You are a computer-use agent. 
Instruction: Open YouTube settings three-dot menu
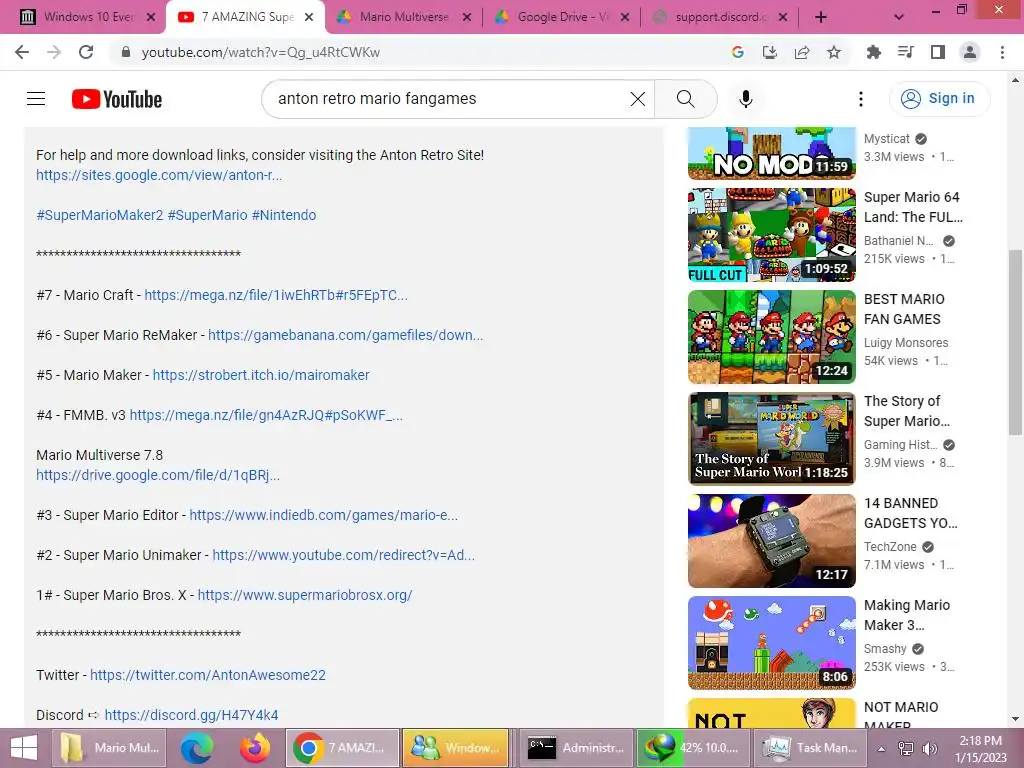[x=861, y=99]
